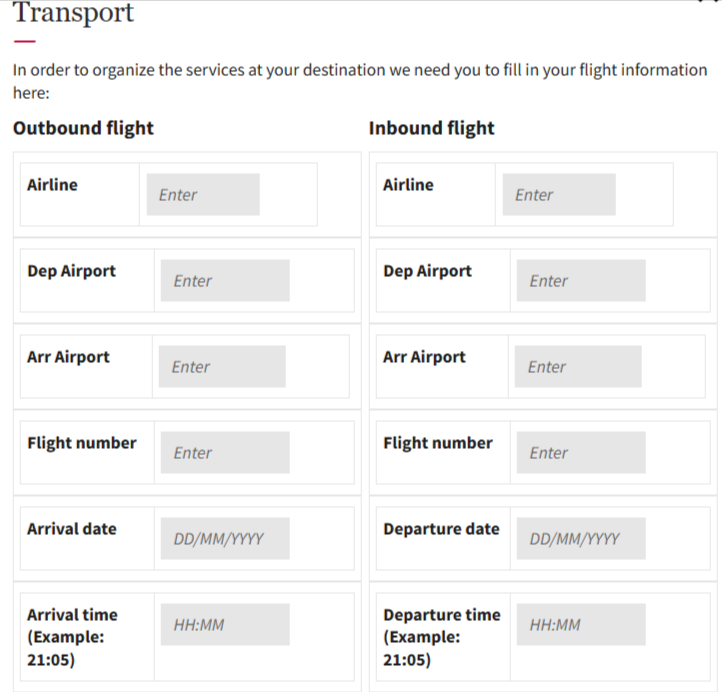Focus the Inbound Dep Airport text box
Viewport: 722px width, 692px height.
(580, 281)
